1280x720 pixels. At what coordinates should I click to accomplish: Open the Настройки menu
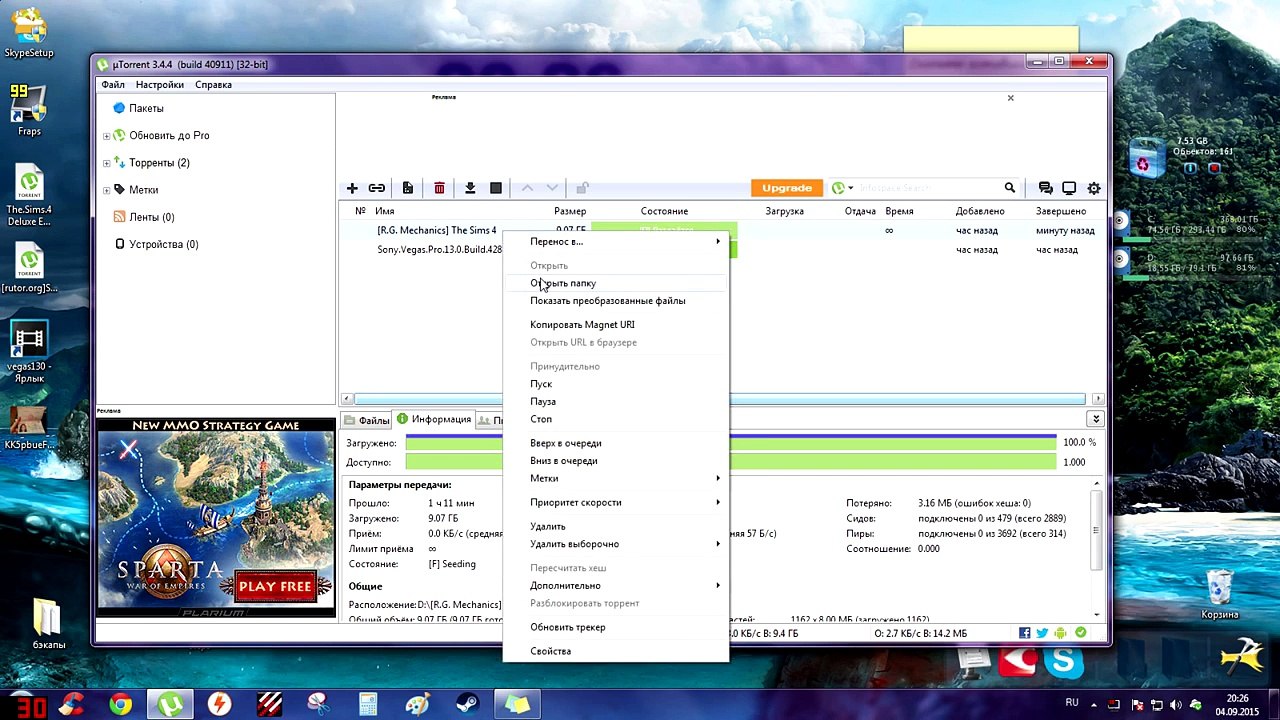(x=160, y=85)
